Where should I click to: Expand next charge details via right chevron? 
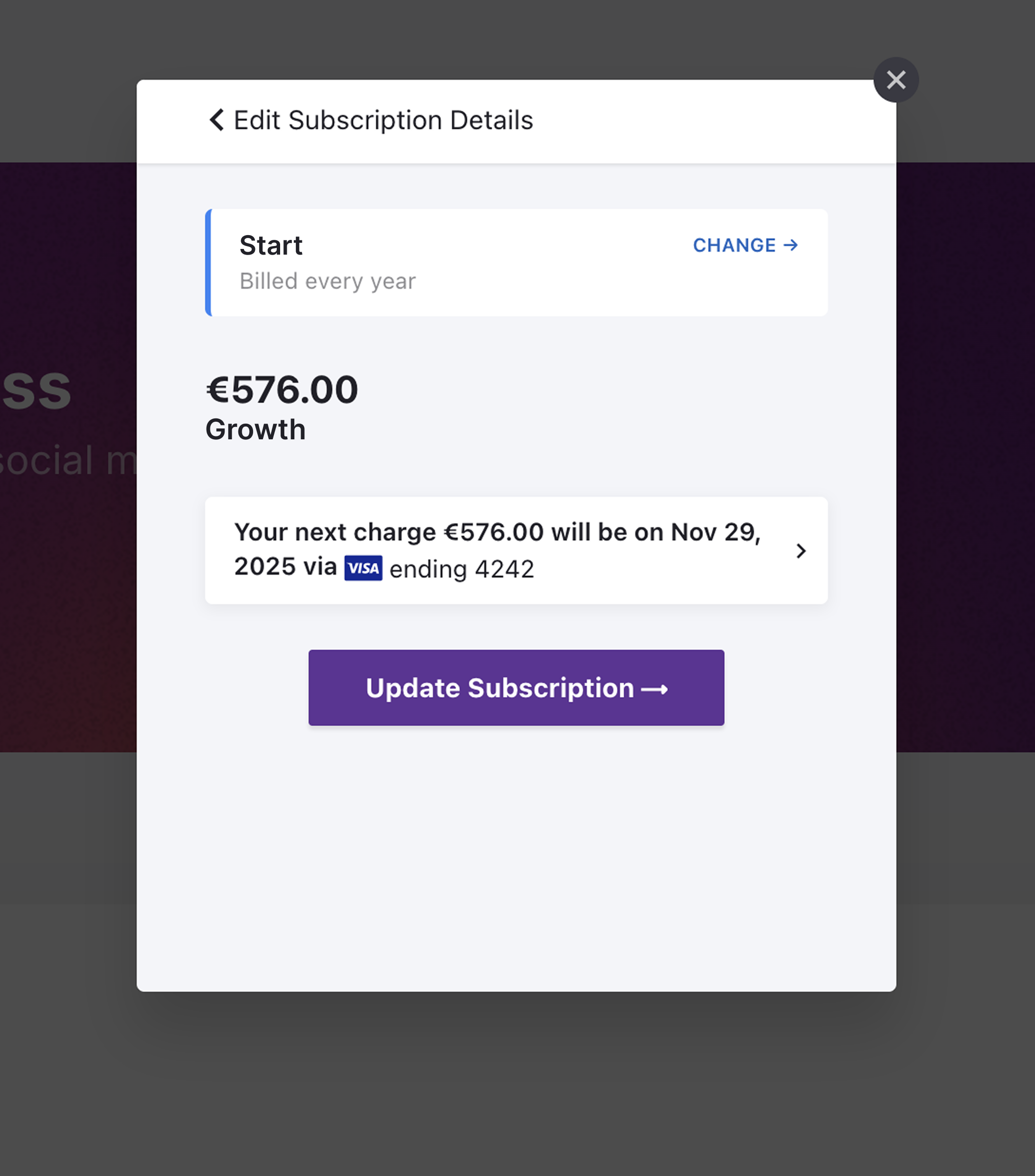click(x=801, y=551)
